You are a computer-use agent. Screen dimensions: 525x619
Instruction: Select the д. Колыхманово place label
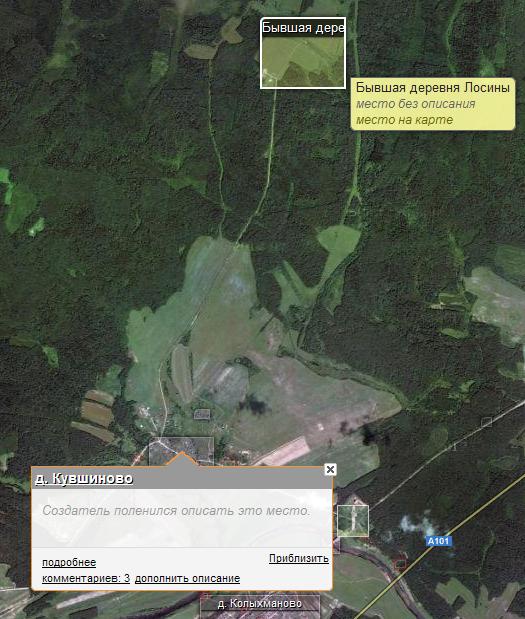tap(260, 604)
